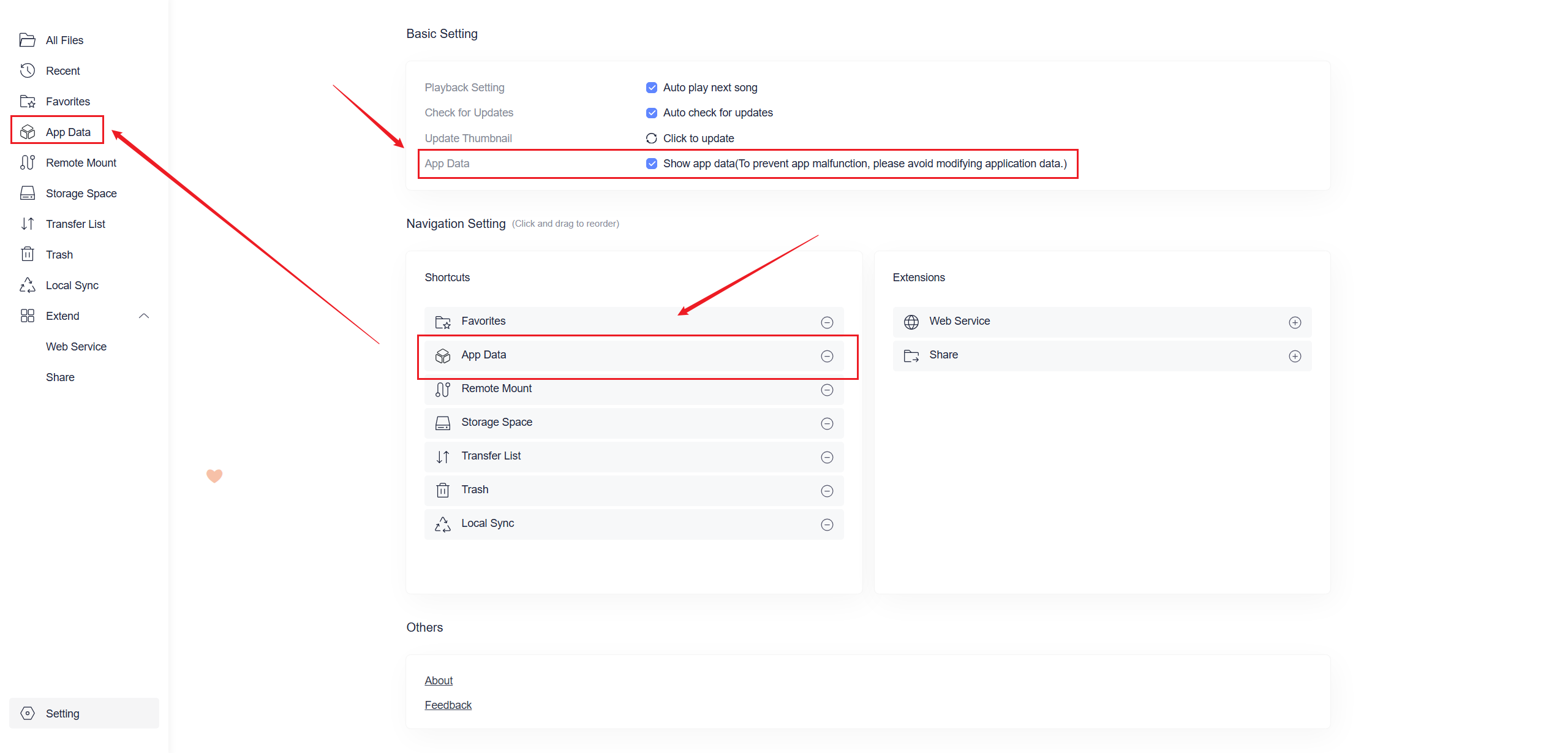This screenshot has height=753, width=1568.
Task: Open the About link
Action: 439,681
